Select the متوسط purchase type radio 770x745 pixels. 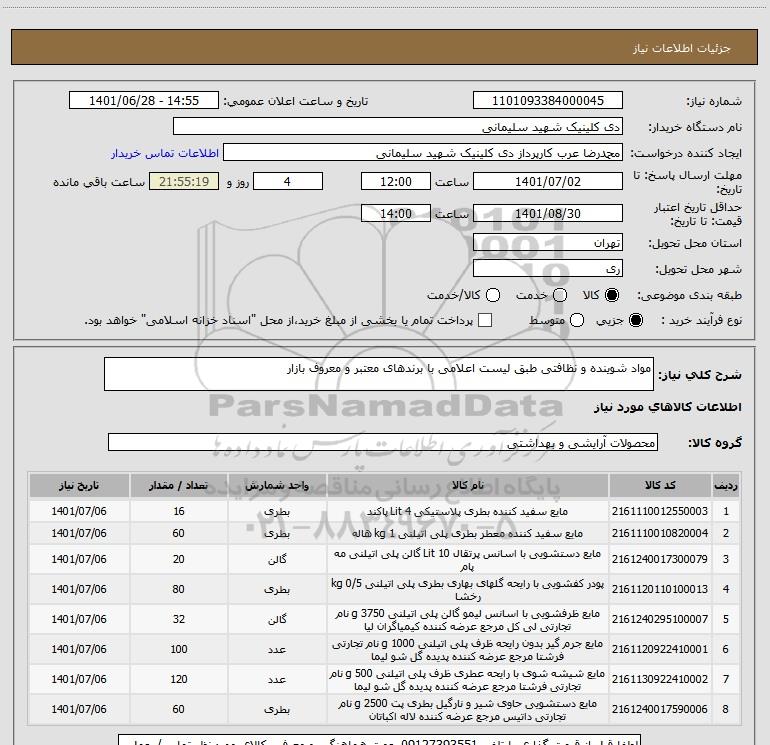tap(577, 320)
